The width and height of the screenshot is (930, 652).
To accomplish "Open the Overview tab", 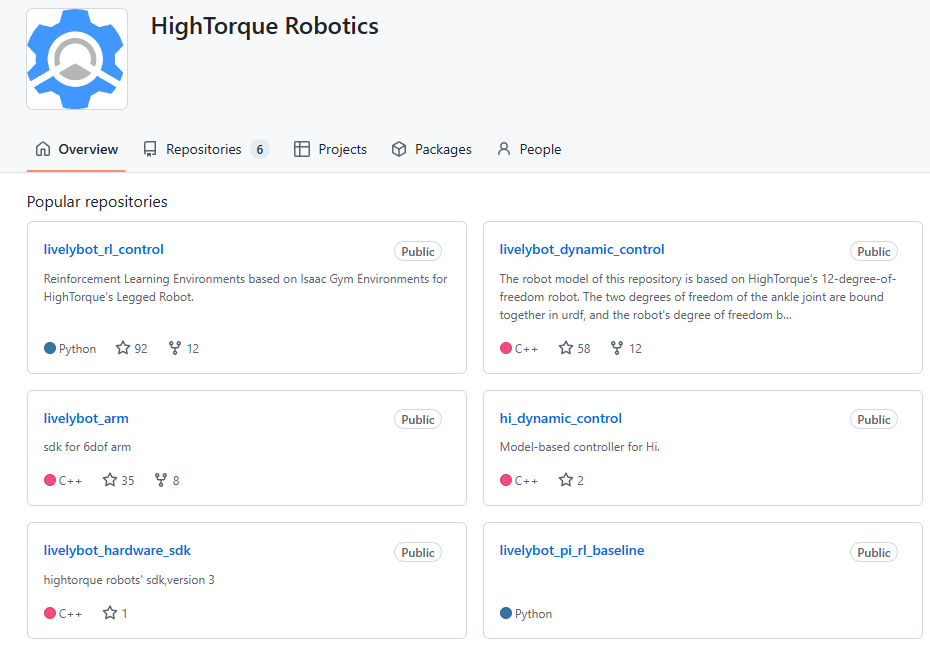I will [77, 149].
